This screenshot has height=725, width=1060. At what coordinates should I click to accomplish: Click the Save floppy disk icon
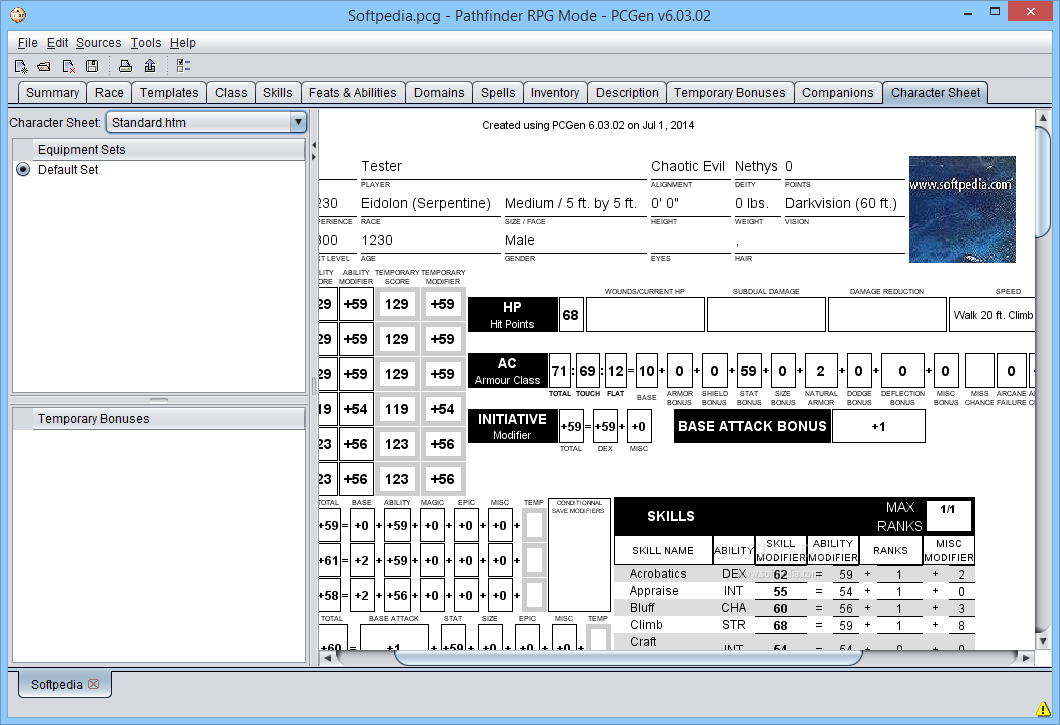(x=92, y=66)
